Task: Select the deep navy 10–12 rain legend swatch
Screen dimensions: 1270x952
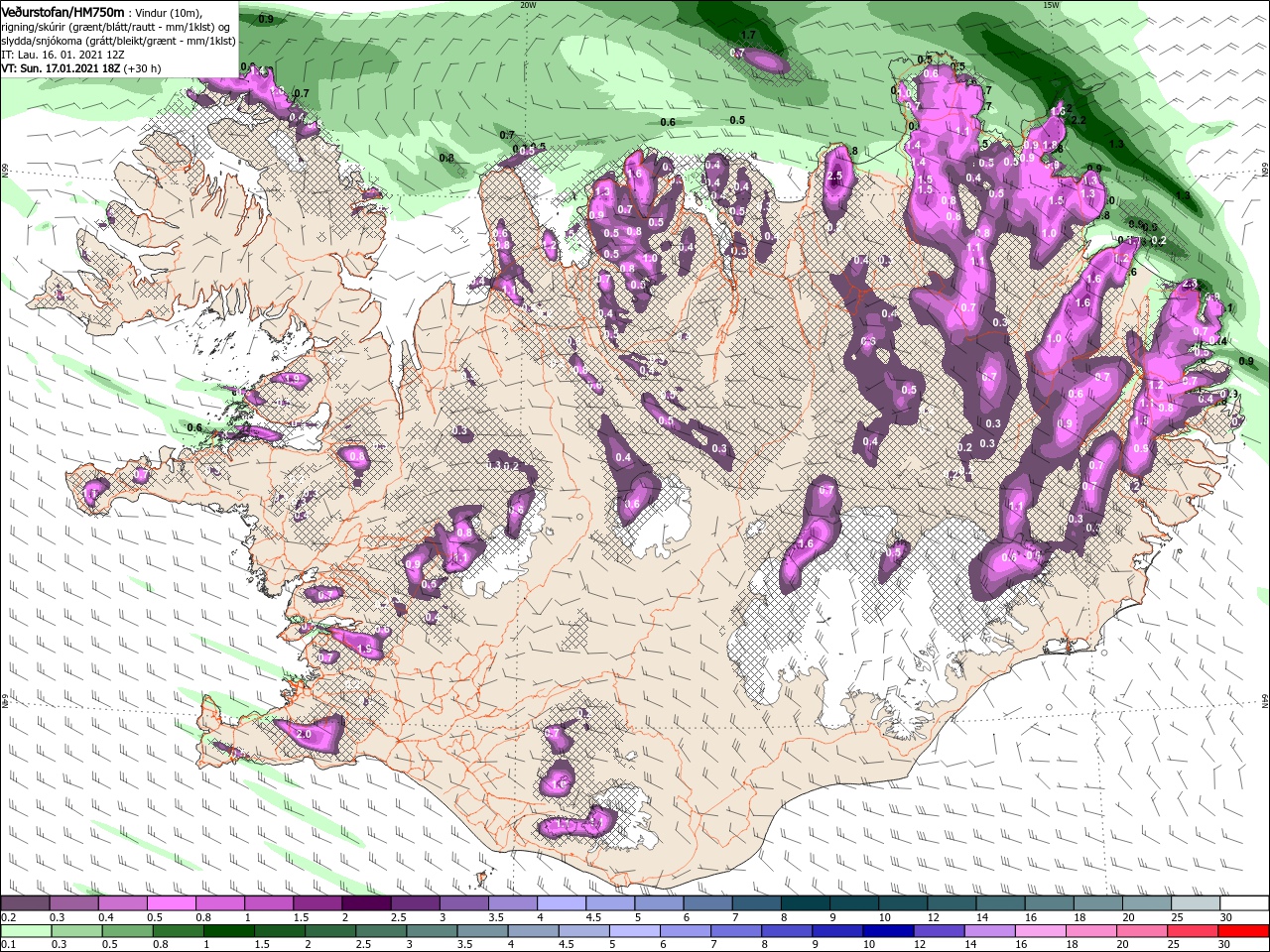Action: [888, 932]
